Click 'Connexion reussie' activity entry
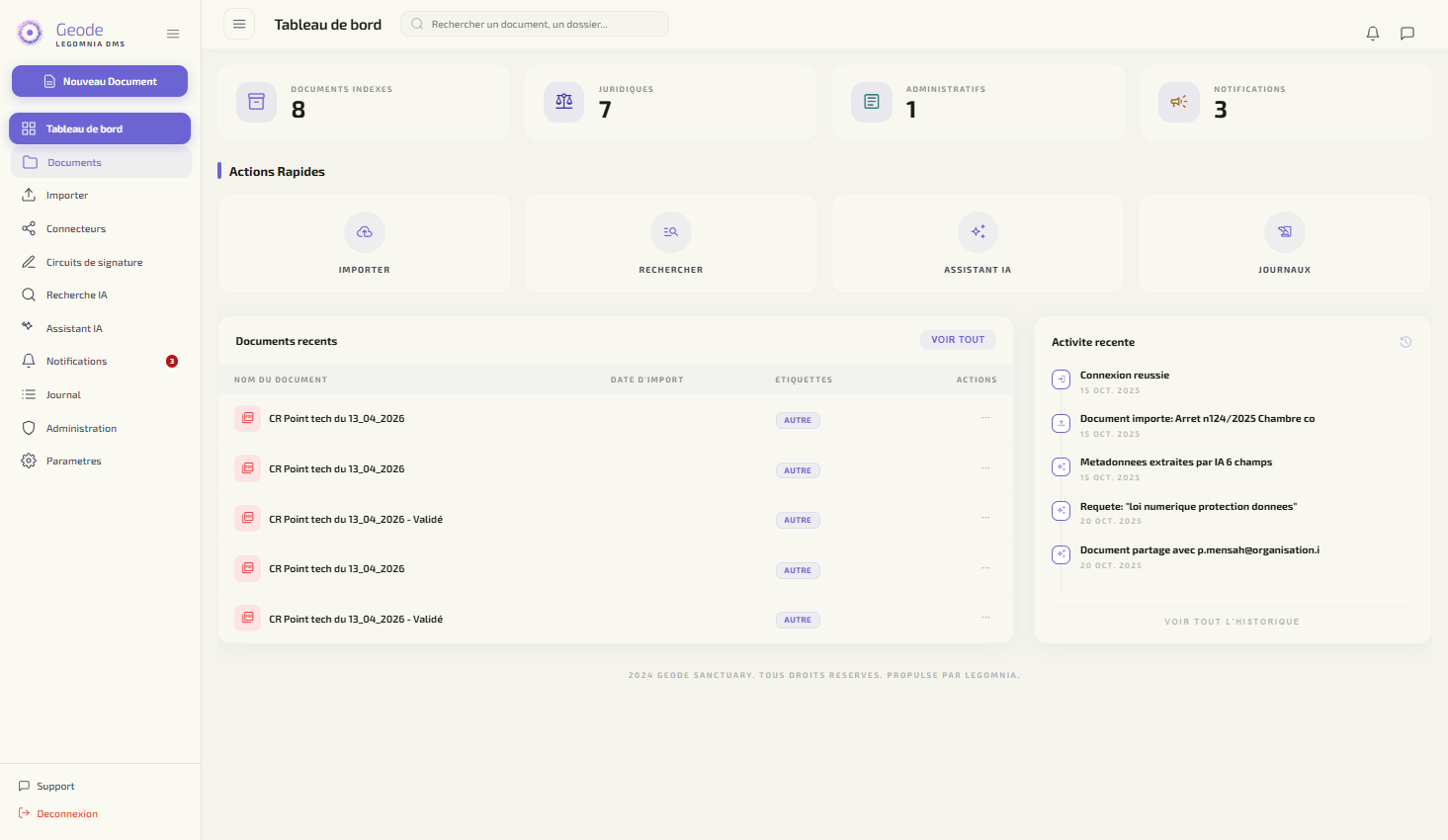 [1125, 375]
